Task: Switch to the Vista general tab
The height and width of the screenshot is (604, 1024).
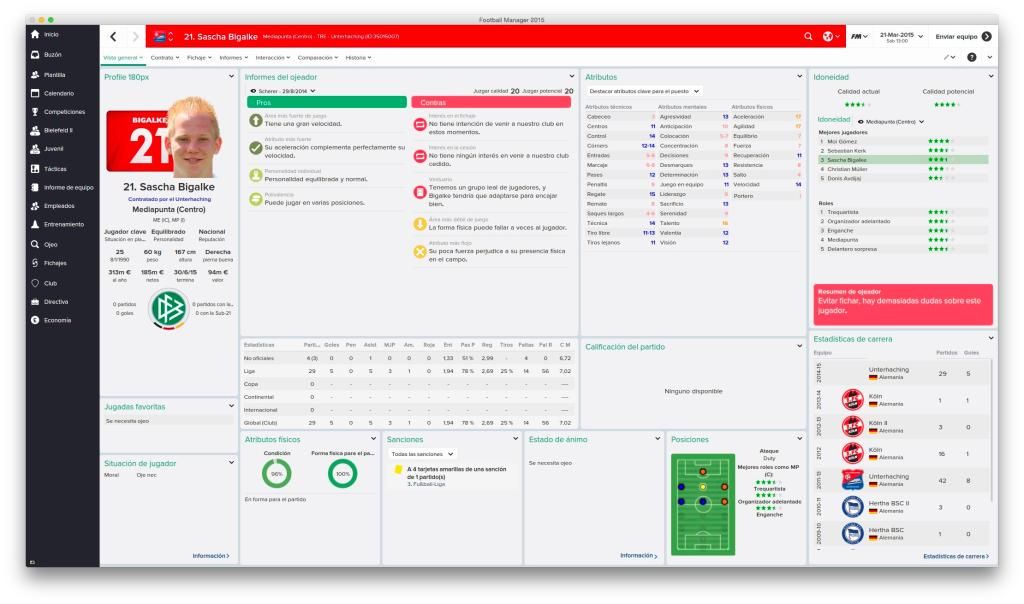Action: click(x=123, y=57)
